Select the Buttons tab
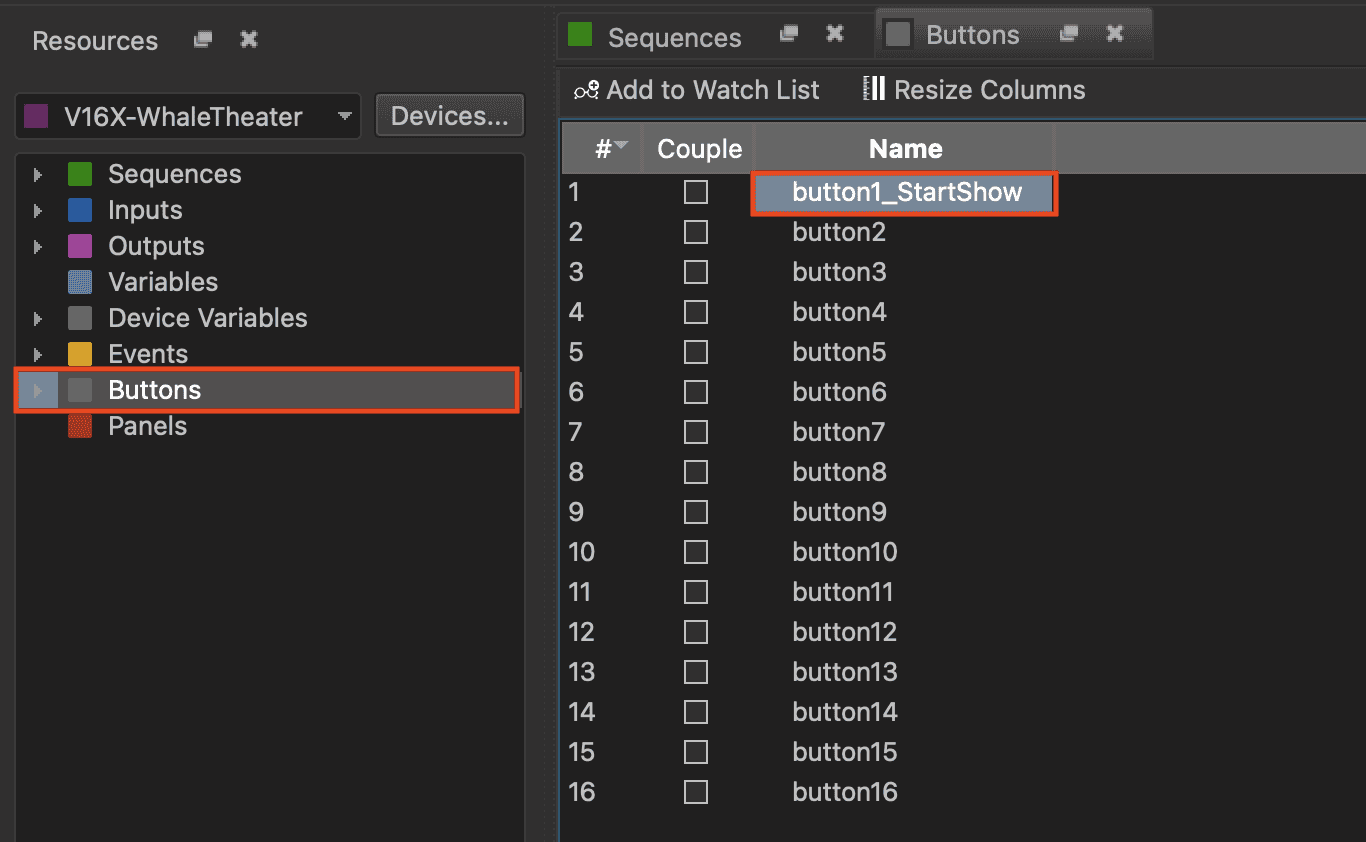The height and width of the screenshot is (842, 1366). (x=971, y=35)
